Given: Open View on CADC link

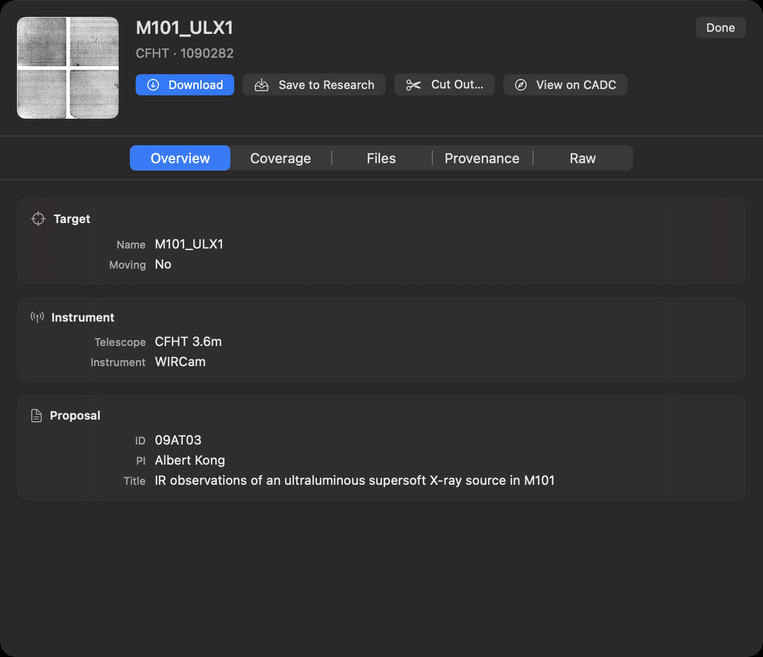Looking at the screenshot, I should [565, 85].
